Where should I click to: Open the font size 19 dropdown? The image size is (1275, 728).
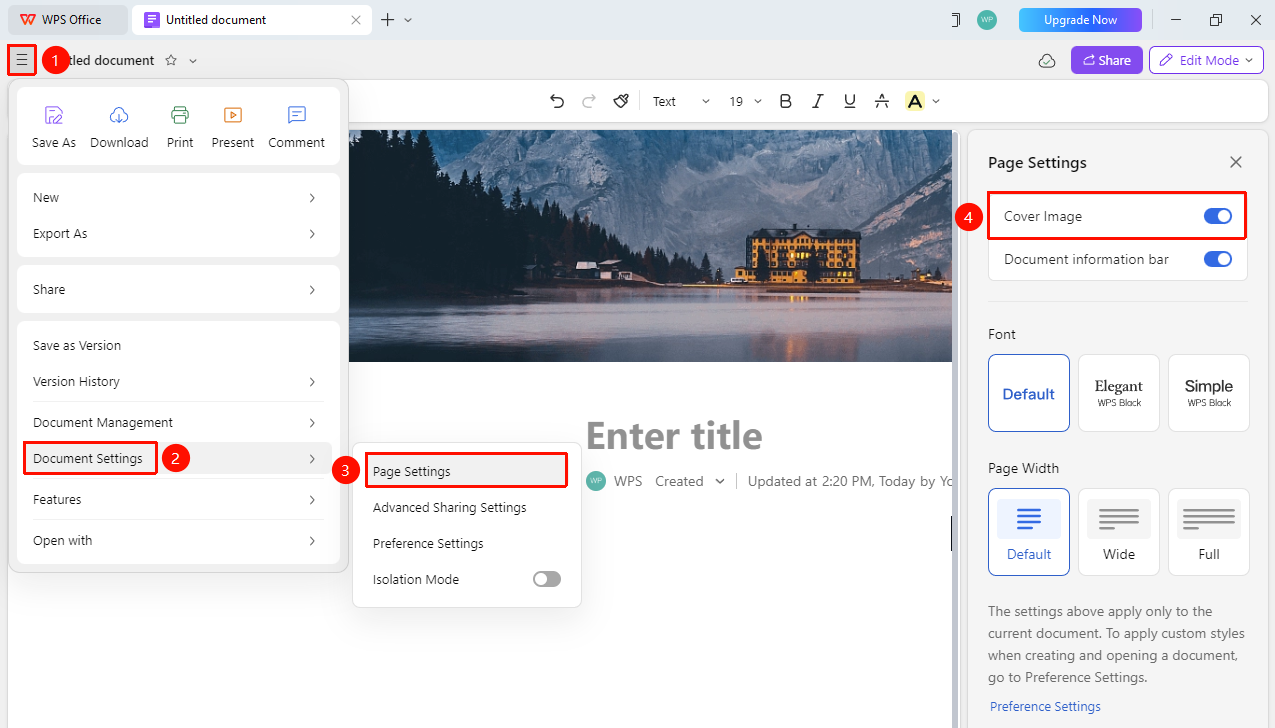(x=745, y=101)
